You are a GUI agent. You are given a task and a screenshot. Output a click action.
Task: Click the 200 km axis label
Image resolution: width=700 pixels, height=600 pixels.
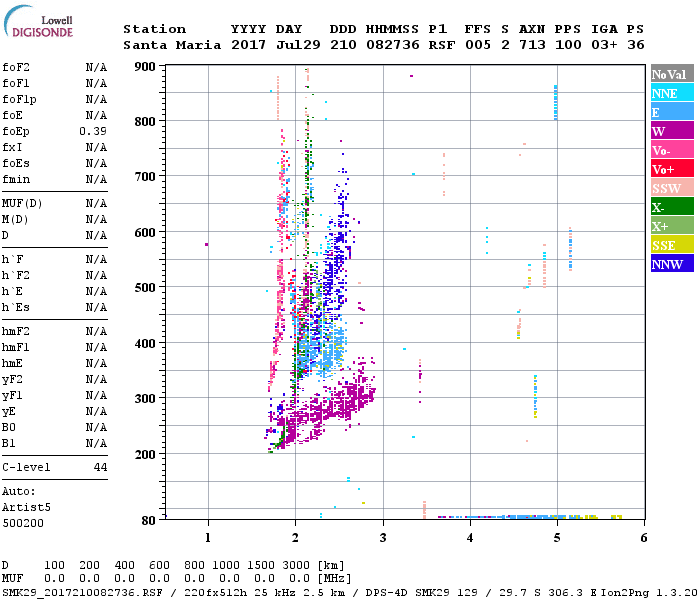pyautogui.click(x=145, y=455)
